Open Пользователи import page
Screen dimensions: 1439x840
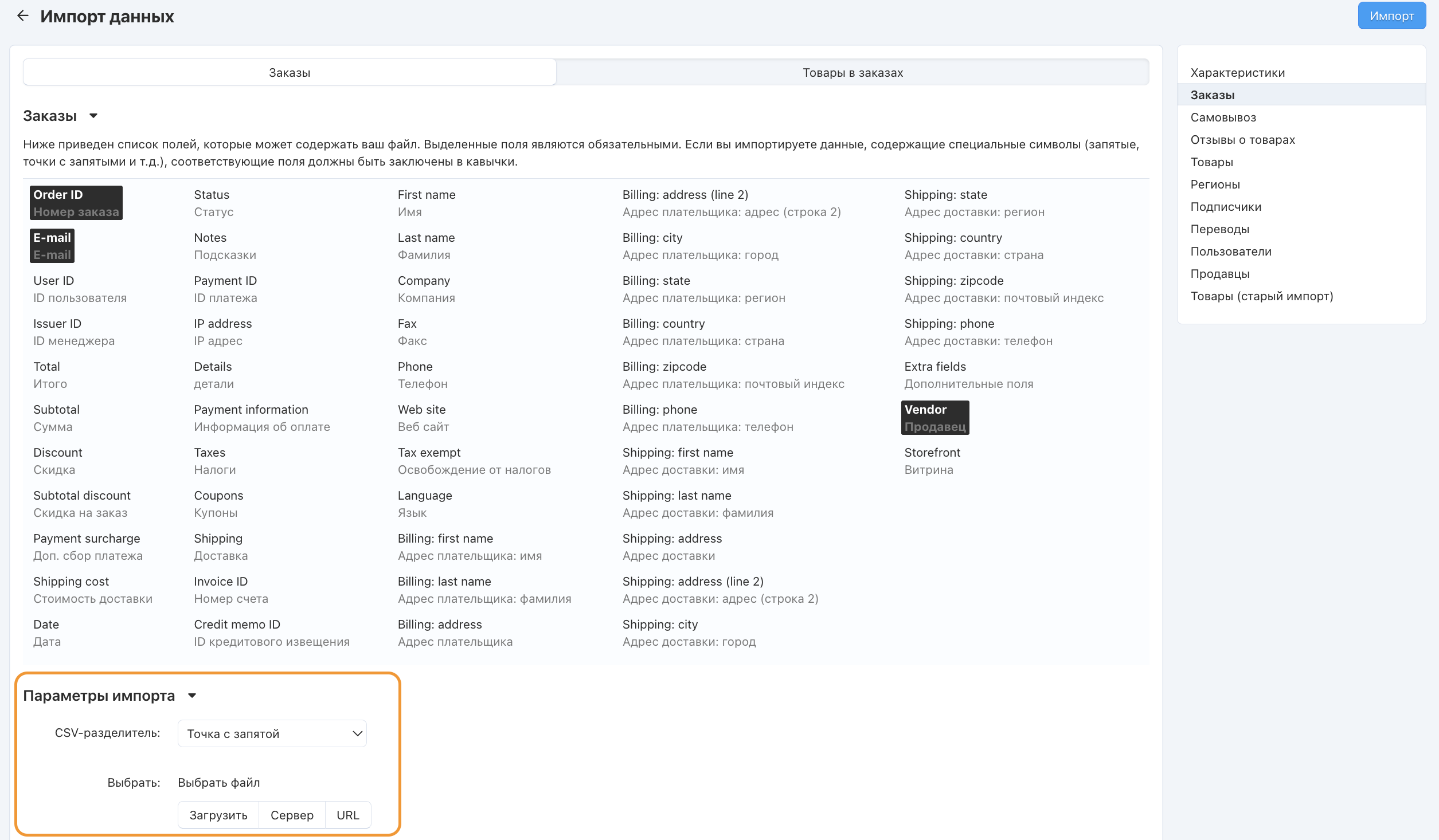click(x=1230, y=252)
